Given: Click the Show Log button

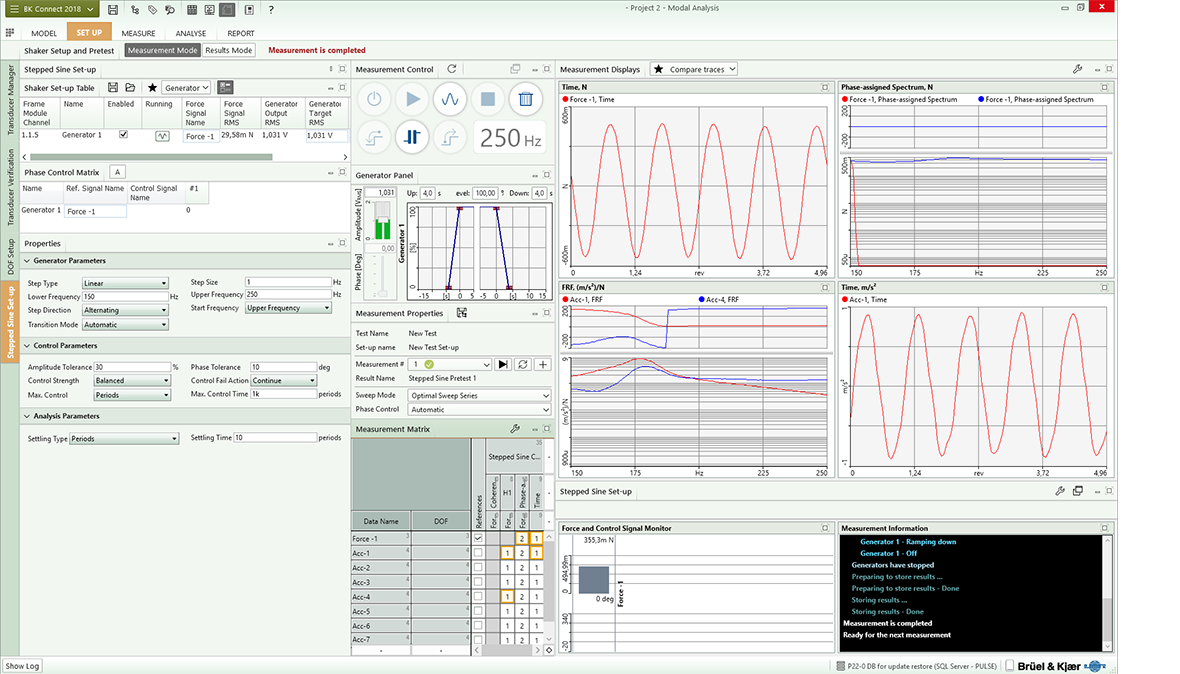Looking at the screenshot, I should [x=23, y=666].
